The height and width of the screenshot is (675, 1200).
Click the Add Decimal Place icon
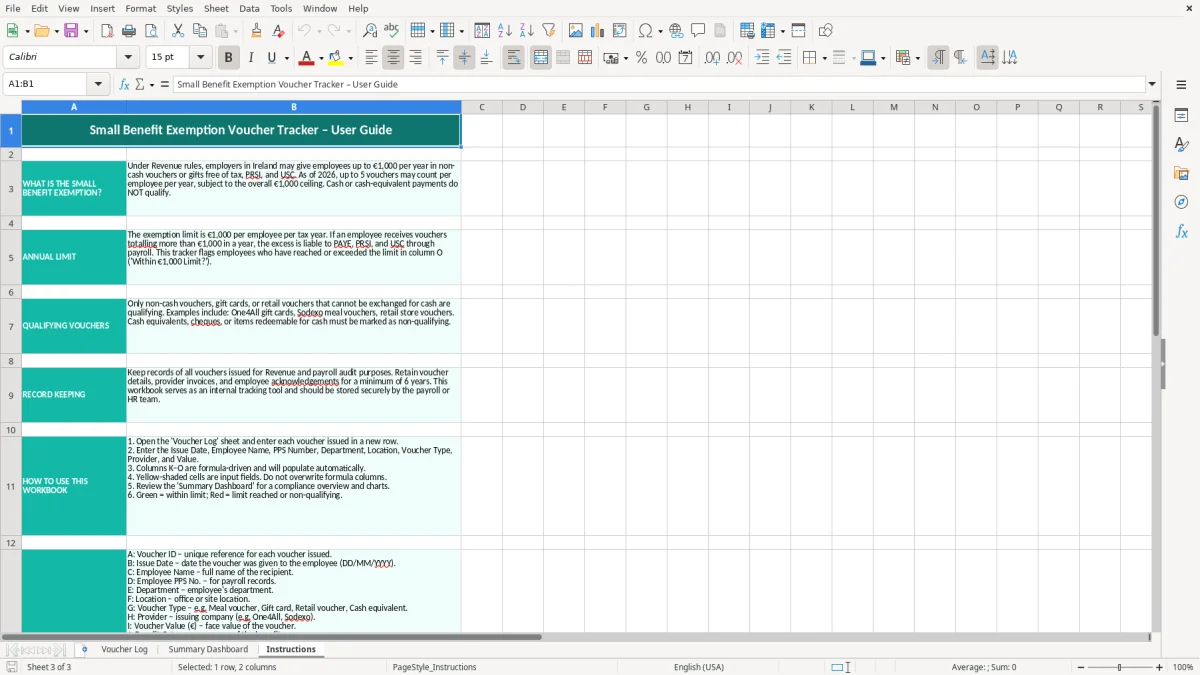[x=712, y=58]
